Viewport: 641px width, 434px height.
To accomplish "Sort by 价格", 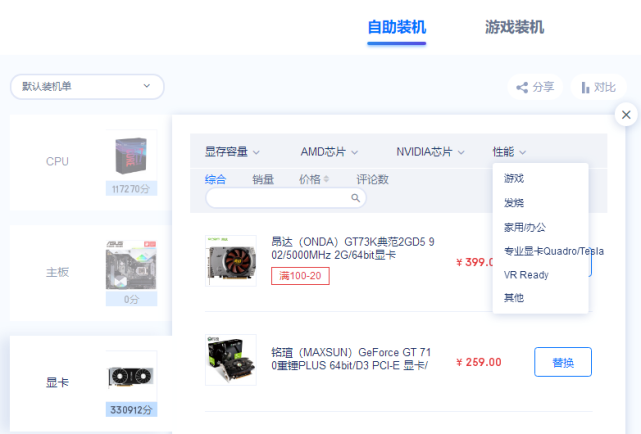I will pyautogui.click(x=314, y=179).
